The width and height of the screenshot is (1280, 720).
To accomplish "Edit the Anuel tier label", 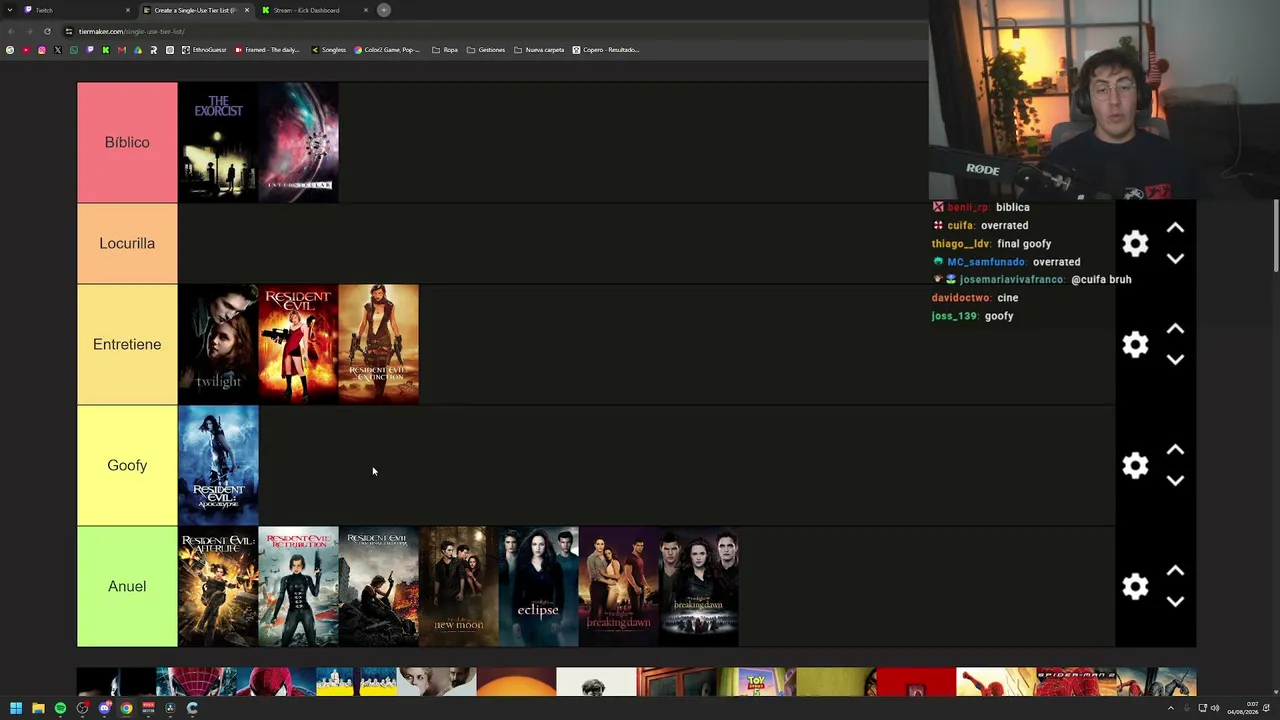I will [127, 586].
